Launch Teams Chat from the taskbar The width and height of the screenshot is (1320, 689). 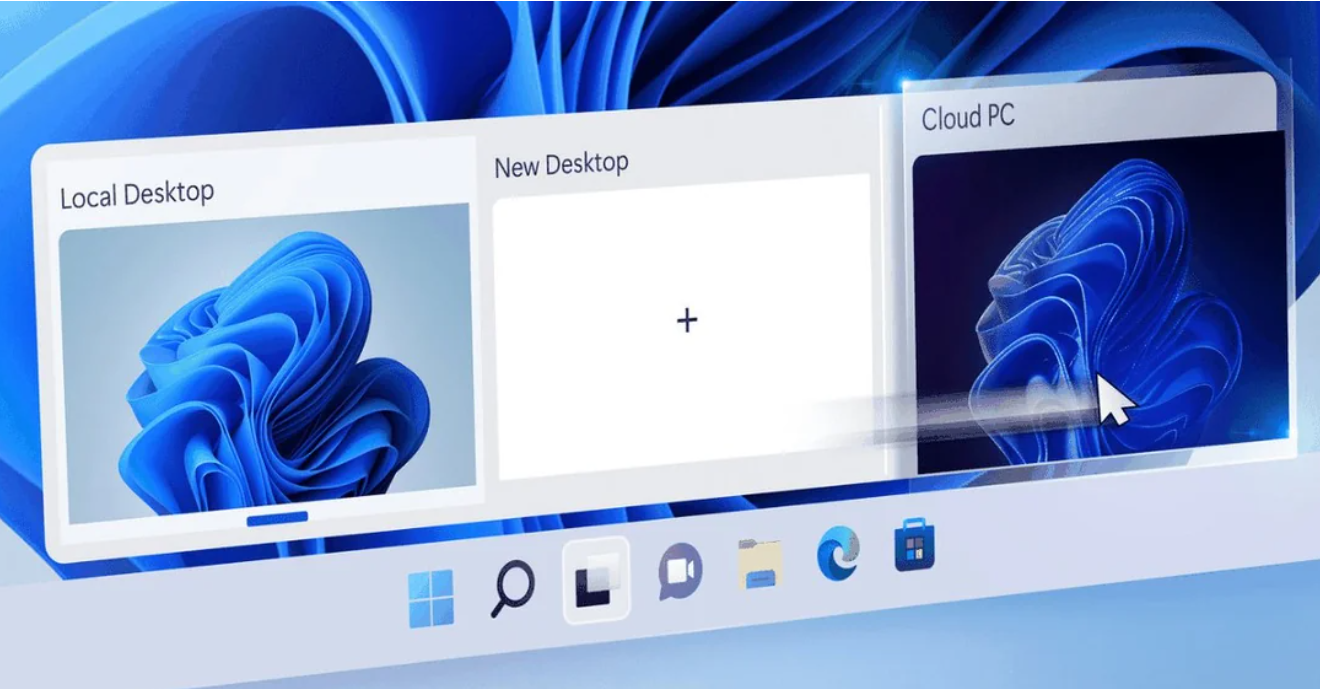pos(680,573)
